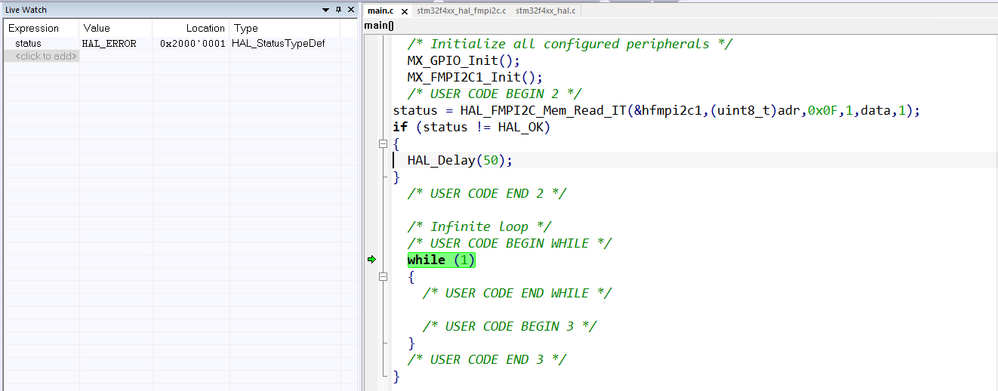This screenshot has height=391, width=998.
Task: Pin the Live Watch panel
Action: point(338,10)
